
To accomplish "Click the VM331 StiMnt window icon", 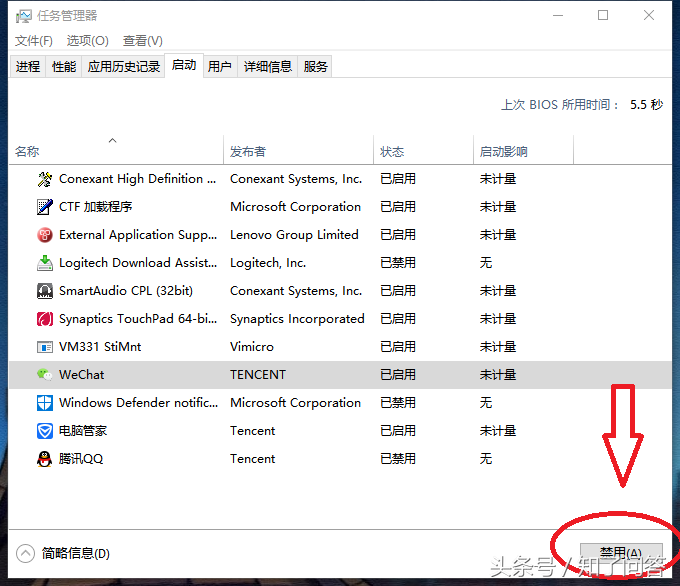I will (x=45, y=347).
